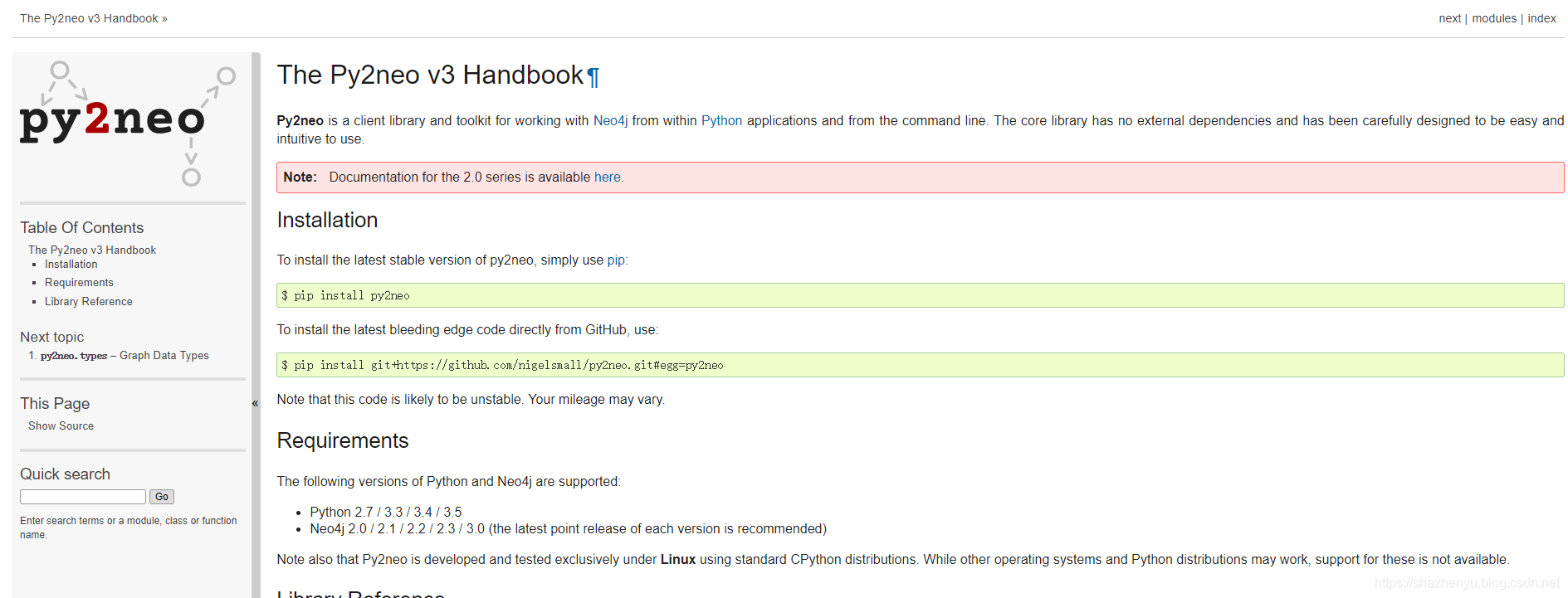Jump to Library Reference from Table Of Contents

tap(89, 301)
